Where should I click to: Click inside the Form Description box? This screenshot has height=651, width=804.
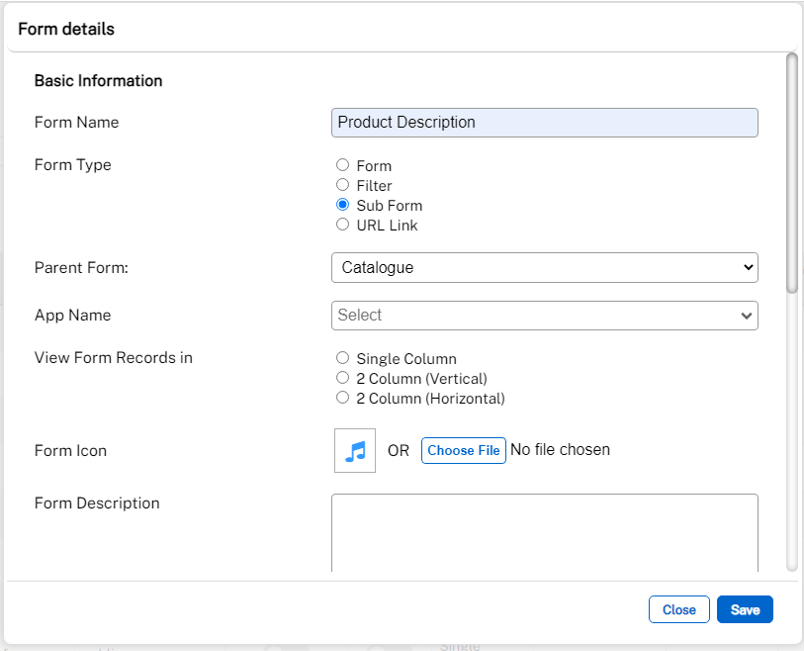[x=544, y=530]
